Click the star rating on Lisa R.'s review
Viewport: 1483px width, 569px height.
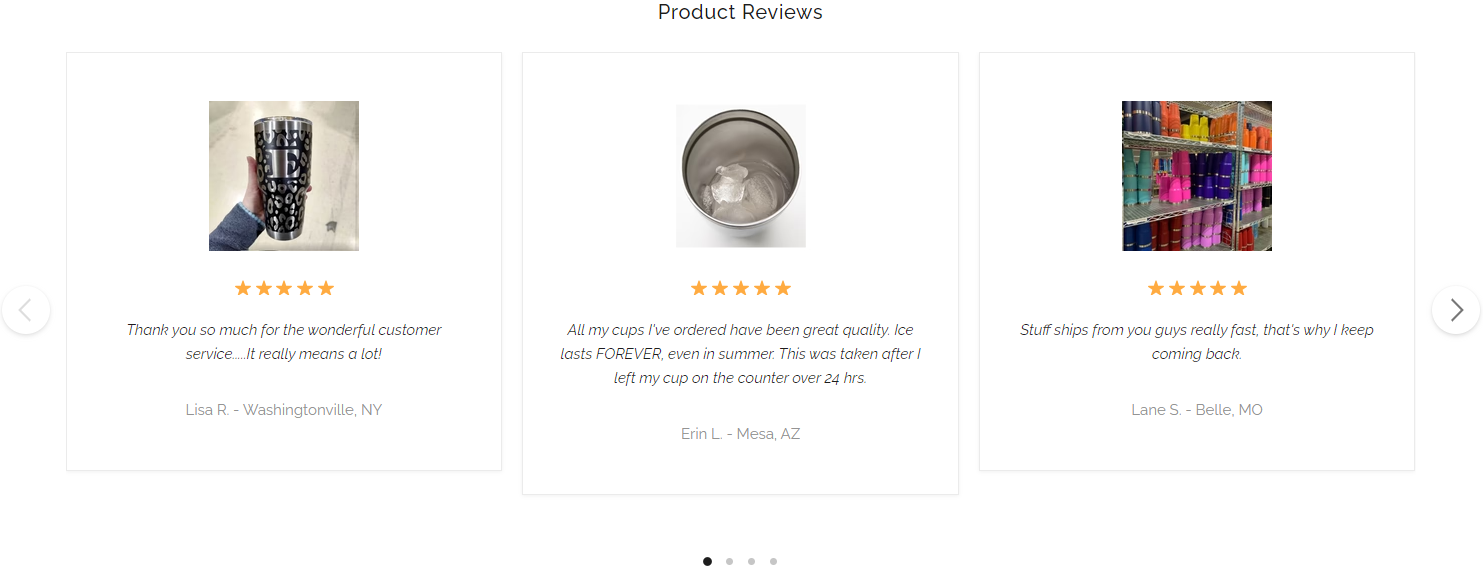pos(284,289)
